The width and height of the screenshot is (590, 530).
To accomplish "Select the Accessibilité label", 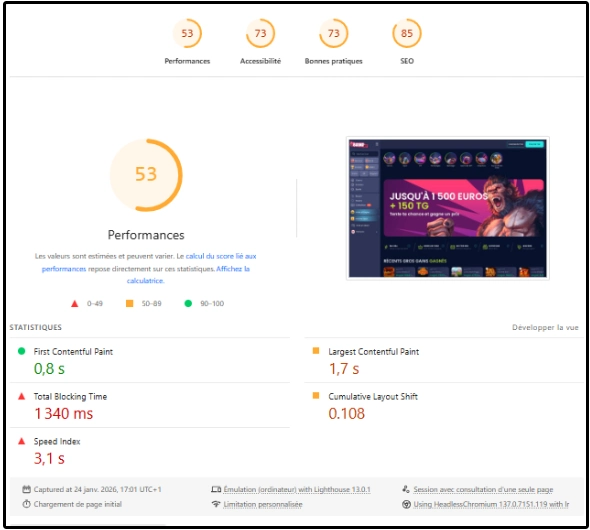I will pos(260,61).
